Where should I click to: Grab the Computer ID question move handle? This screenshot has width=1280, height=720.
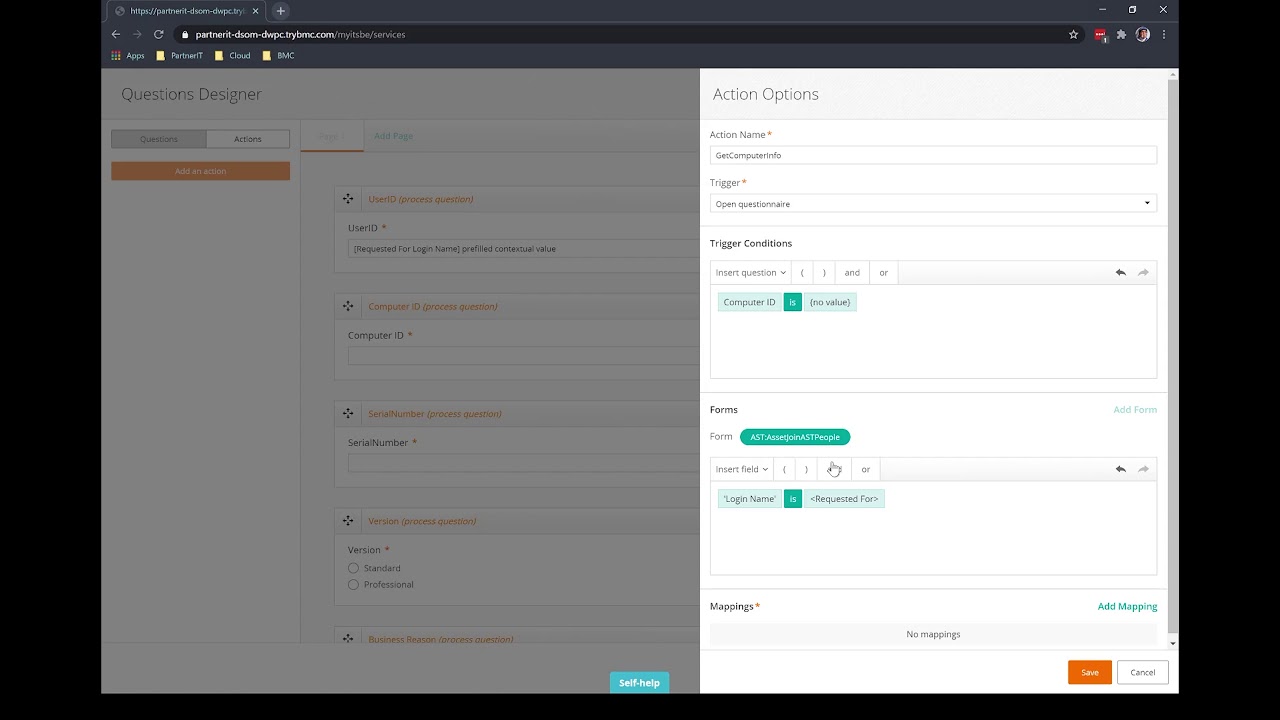pyautogui.click(x=348, y=306)
